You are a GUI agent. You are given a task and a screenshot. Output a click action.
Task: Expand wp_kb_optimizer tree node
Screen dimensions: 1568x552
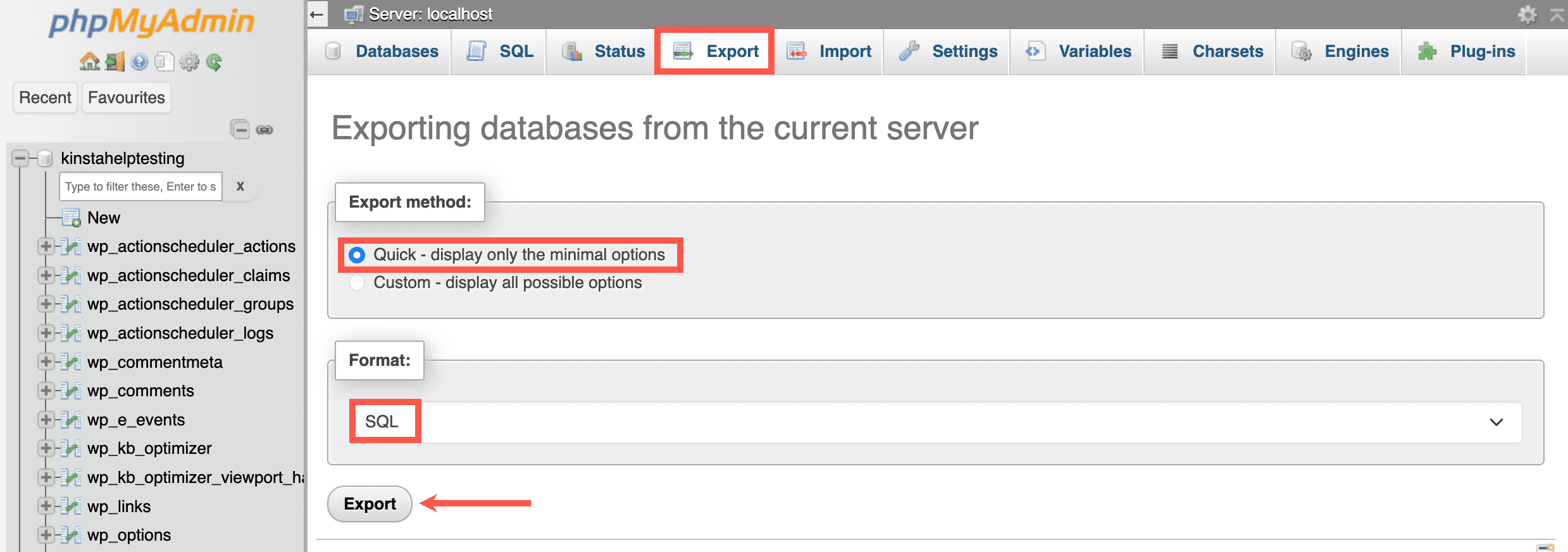[46, 448]
